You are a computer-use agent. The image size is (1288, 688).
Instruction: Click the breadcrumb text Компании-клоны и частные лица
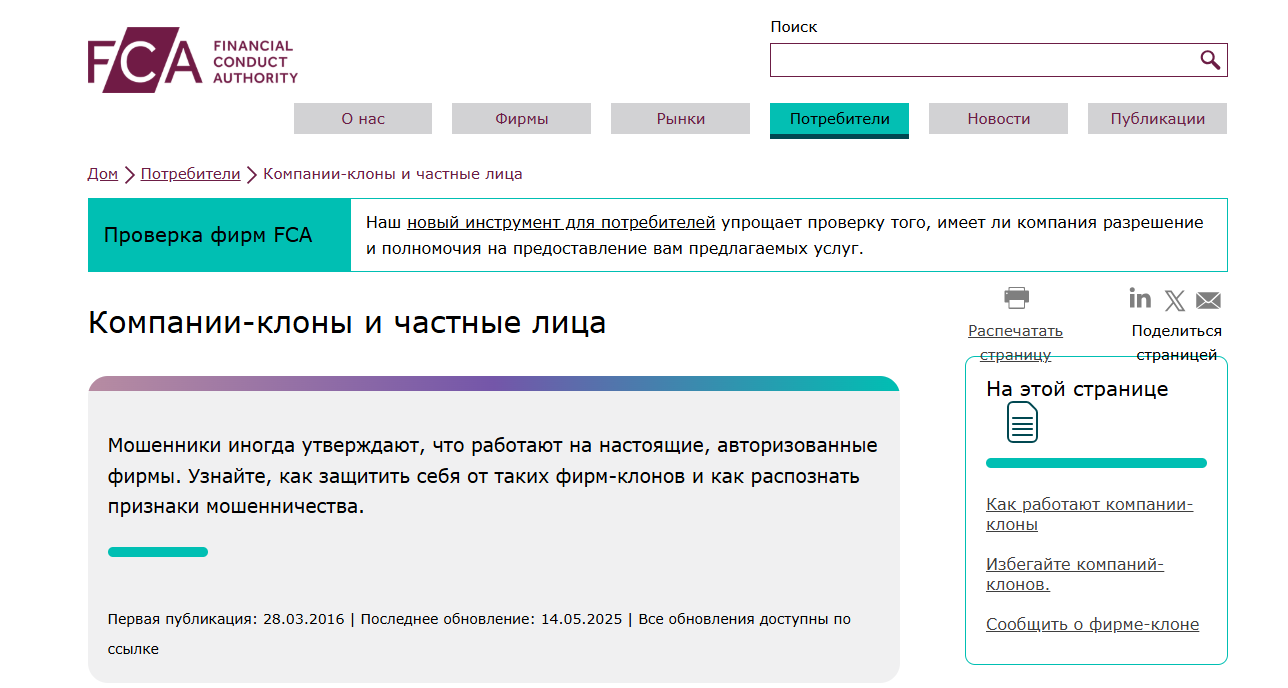(x=393, y=174)
